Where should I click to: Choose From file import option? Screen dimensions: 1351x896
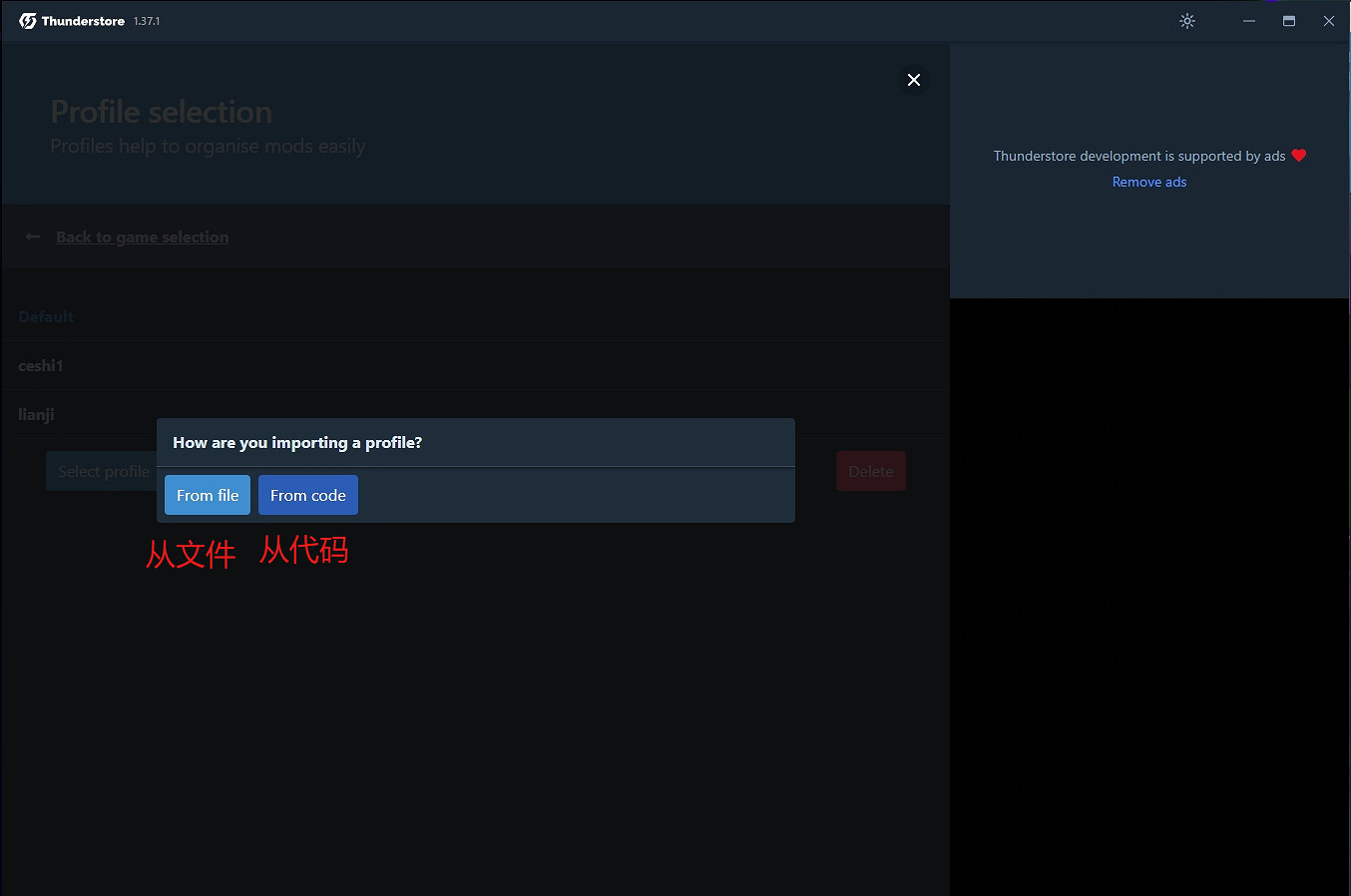tap(208, 496)
